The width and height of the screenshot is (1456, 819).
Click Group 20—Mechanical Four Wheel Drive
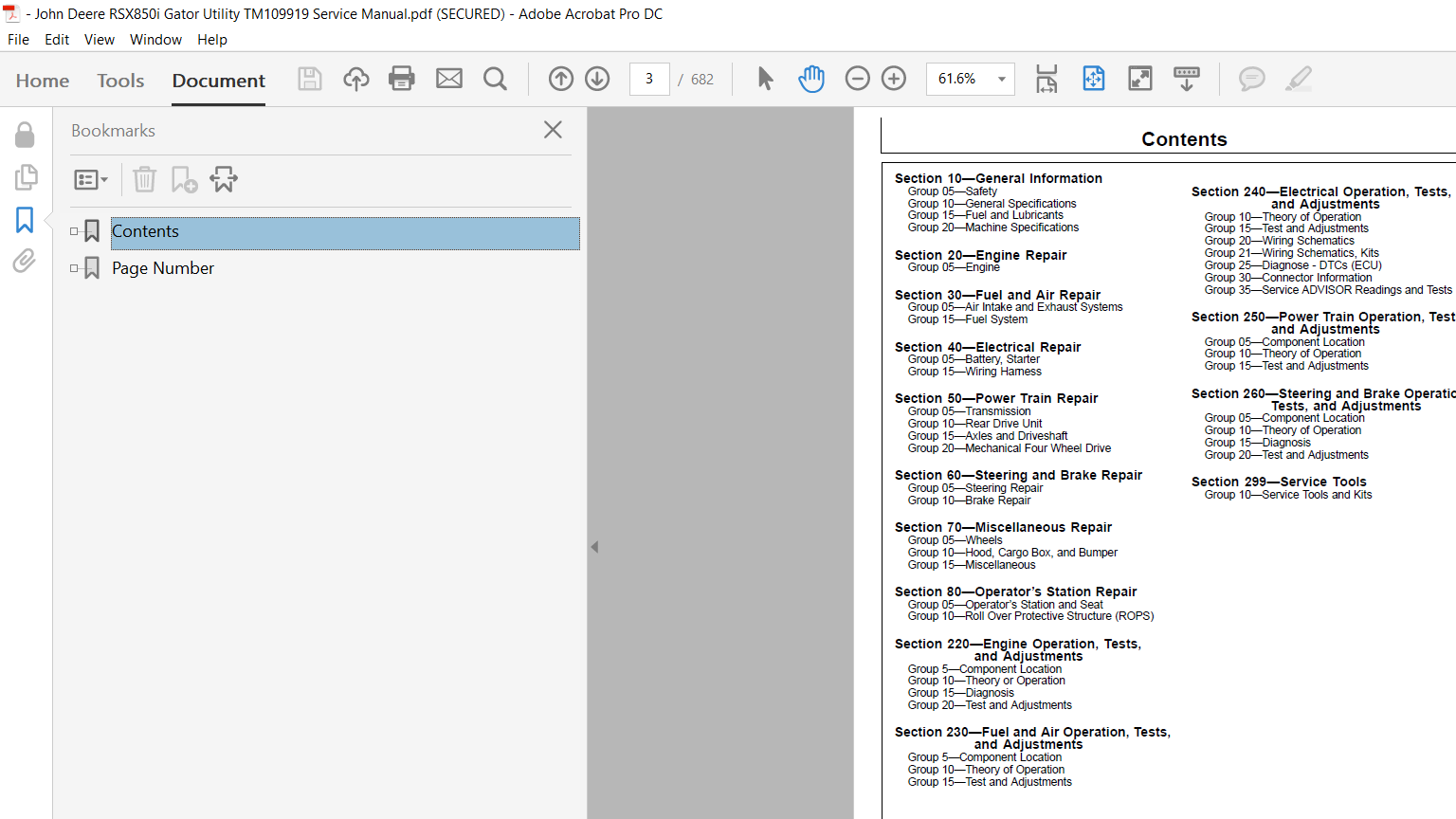[x=1010, y=448]
